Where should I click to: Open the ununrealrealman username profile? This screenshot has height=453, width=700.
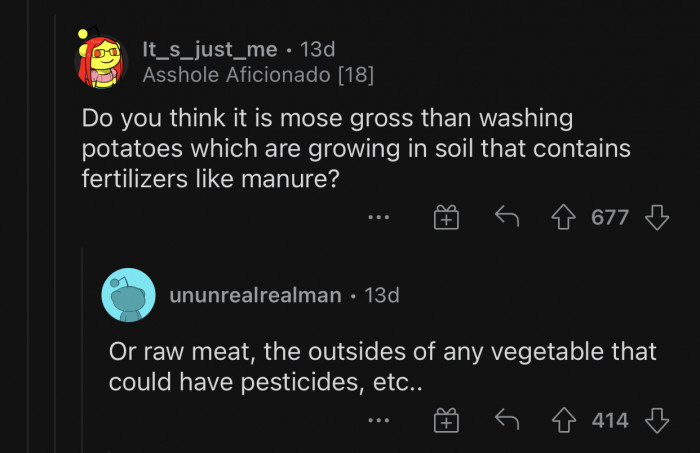point(254,295)
